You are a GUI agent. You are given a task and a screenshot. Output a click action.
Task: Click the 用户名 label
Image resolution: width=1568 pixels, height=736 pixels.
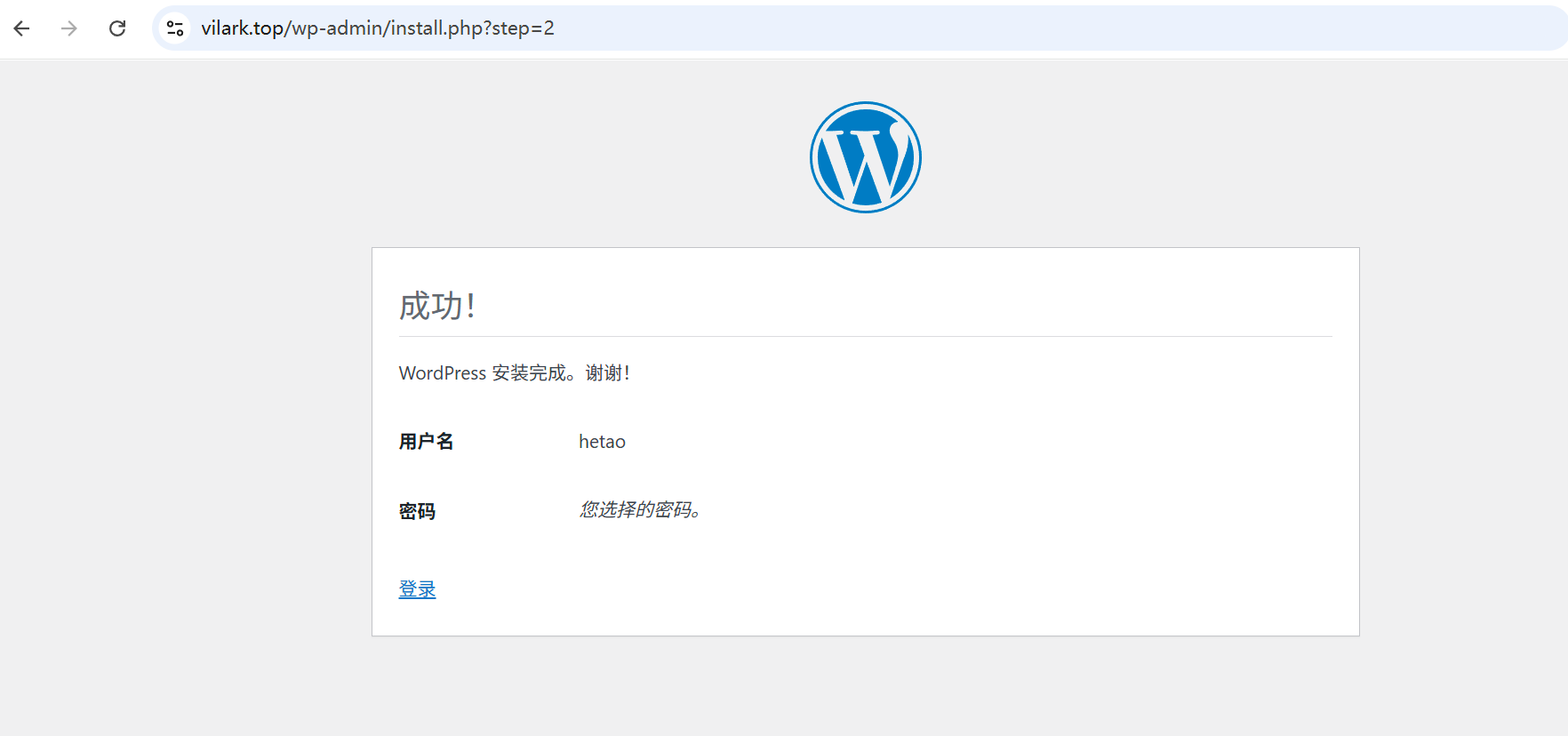426,442
